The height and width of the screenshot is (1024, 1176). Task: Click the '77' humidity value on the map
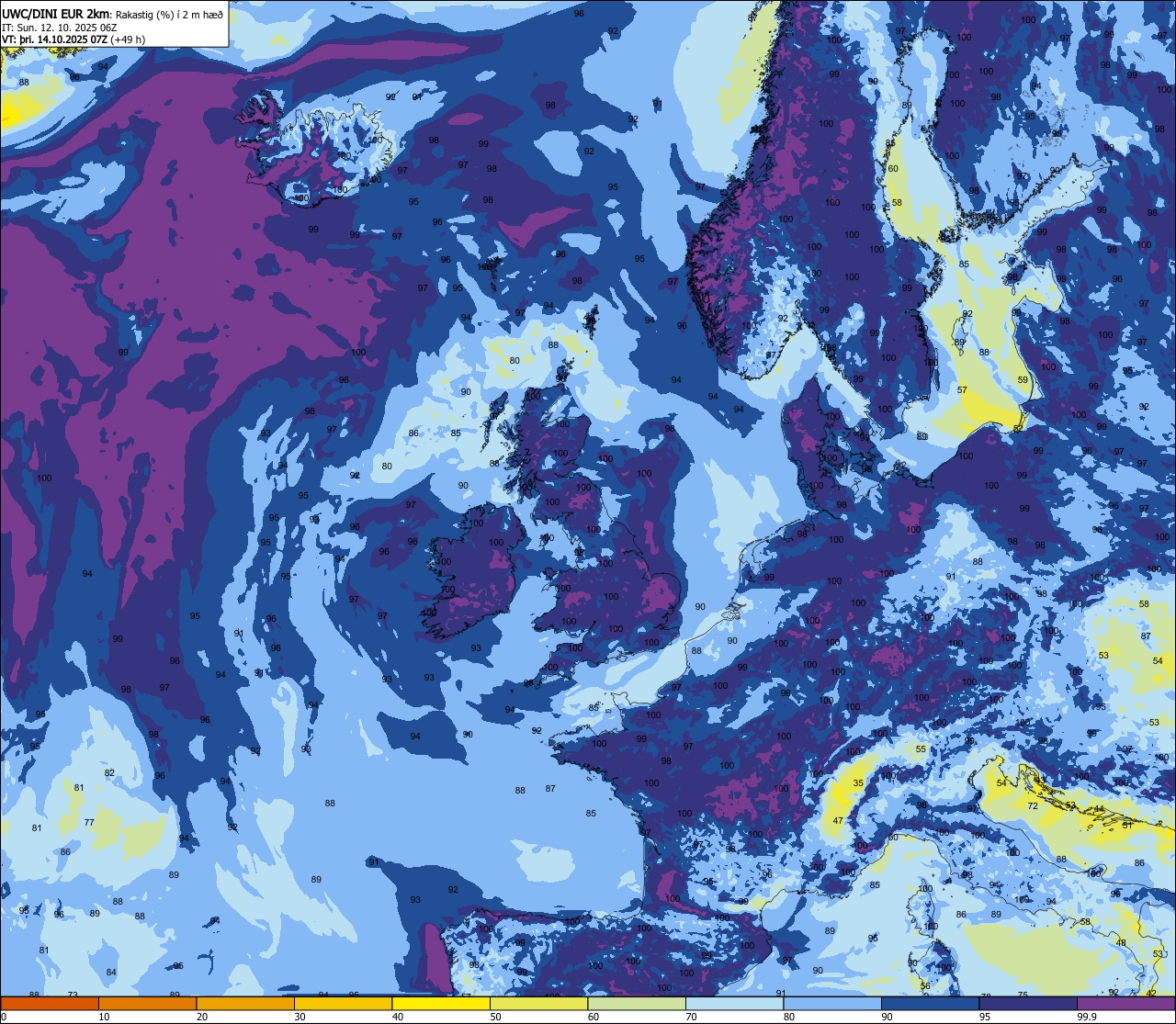pos(89,822)
